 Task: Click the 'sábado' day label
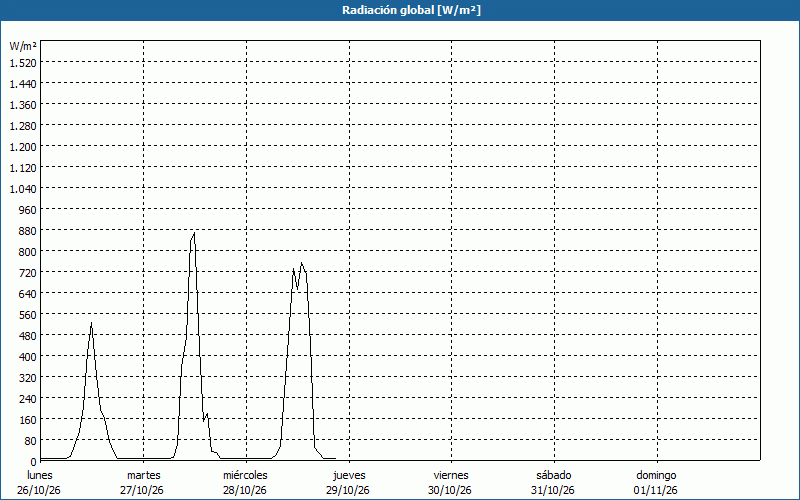(x=554, y=475)
